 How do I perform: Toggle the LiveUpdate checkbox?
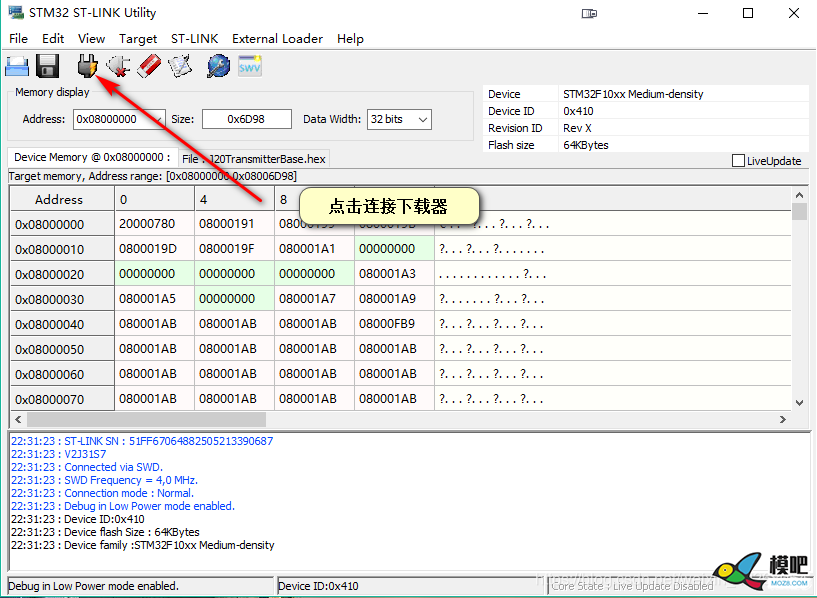pyautogui.click(x=738, y=160)
